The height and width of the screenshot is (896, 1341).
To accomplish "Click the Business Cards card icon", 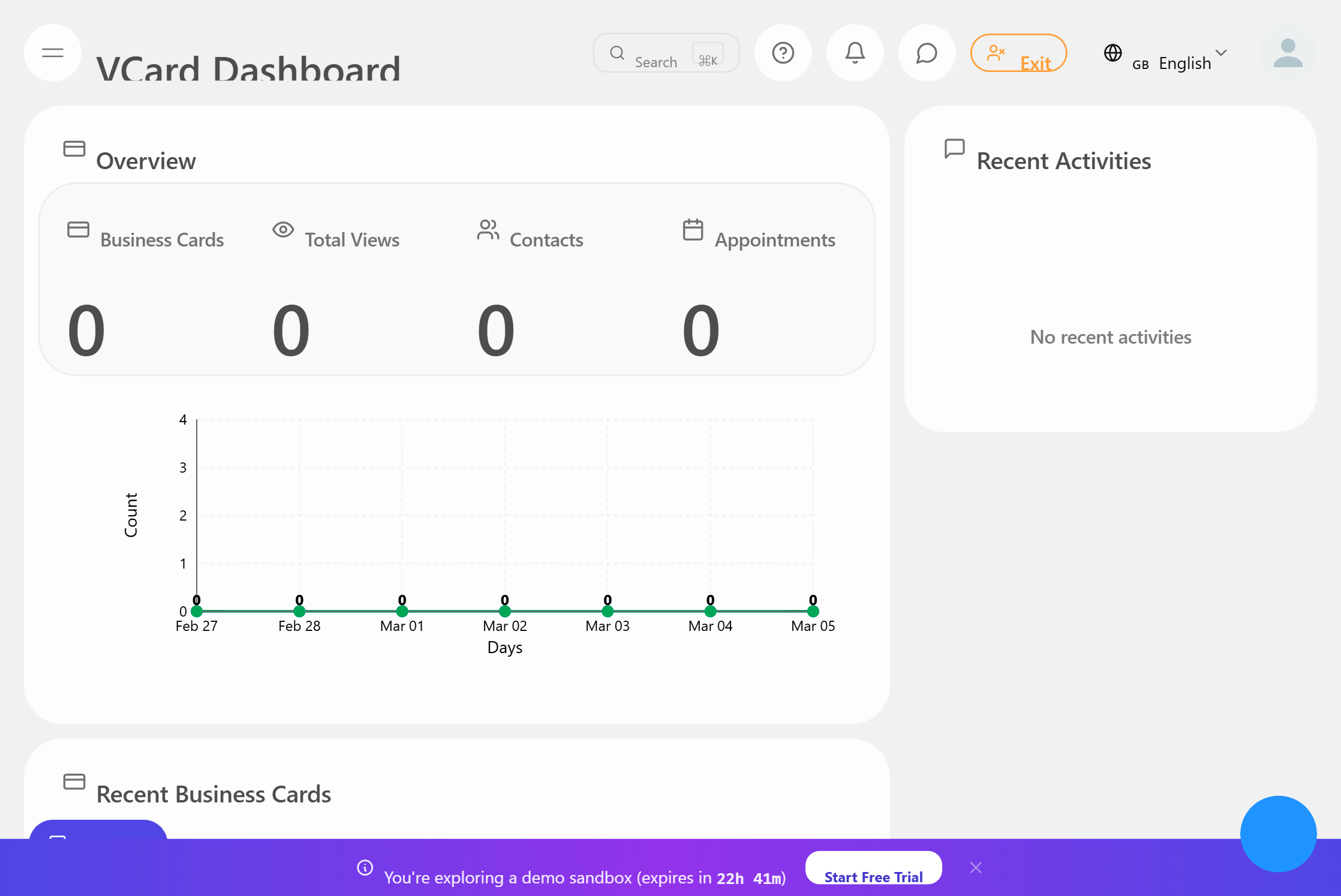I will pos(78,230).
